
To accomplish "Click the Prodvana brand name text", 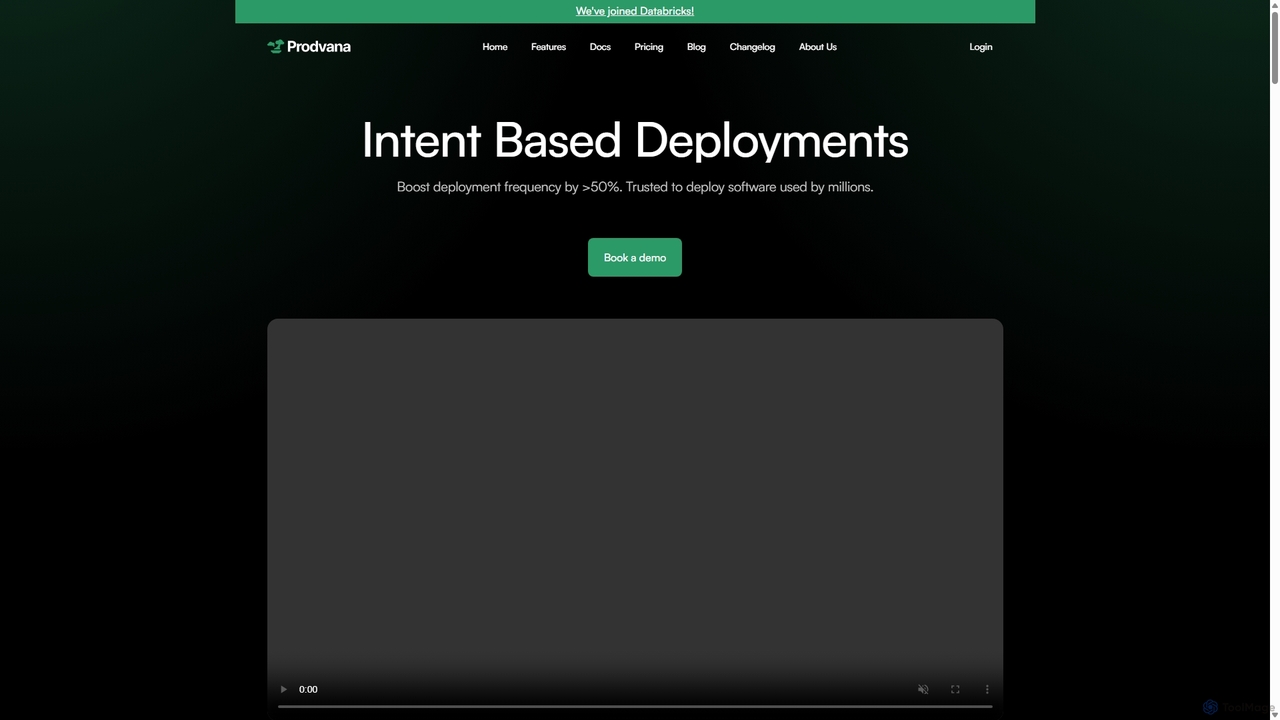I will 318,46.
